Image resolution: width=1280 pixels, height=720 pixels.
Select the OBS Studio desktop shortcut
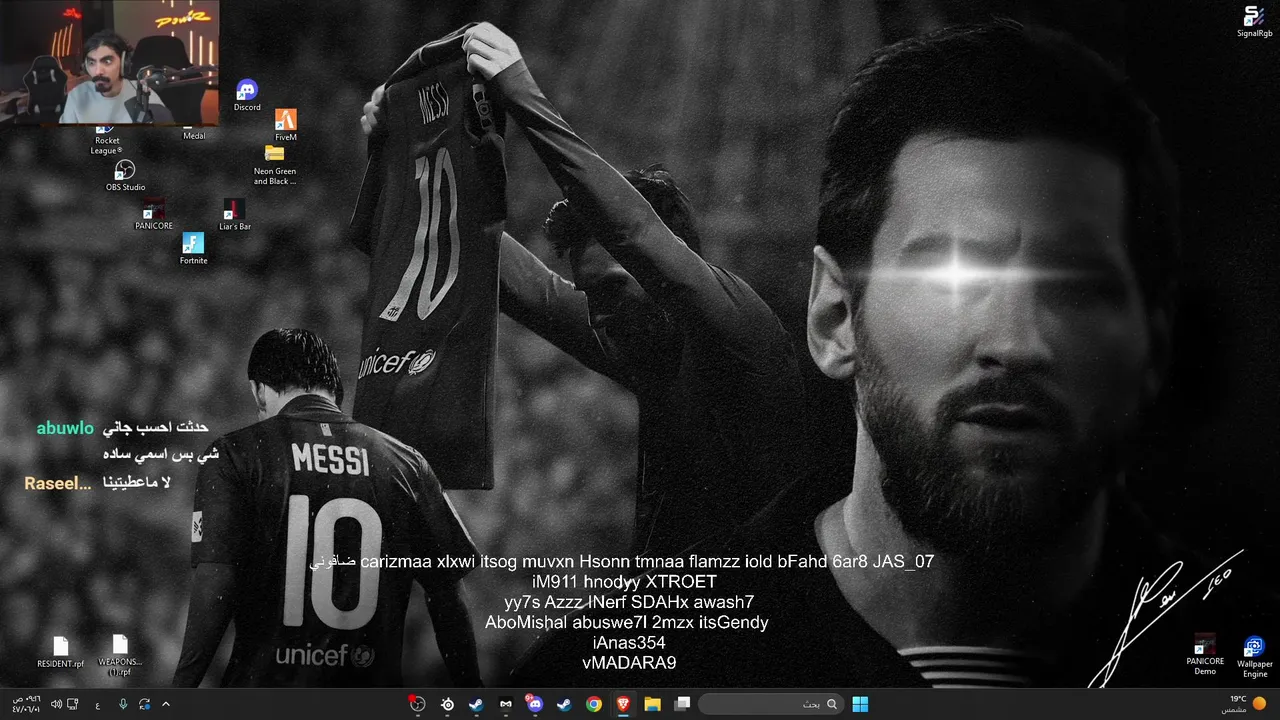[x=125, y=175]
